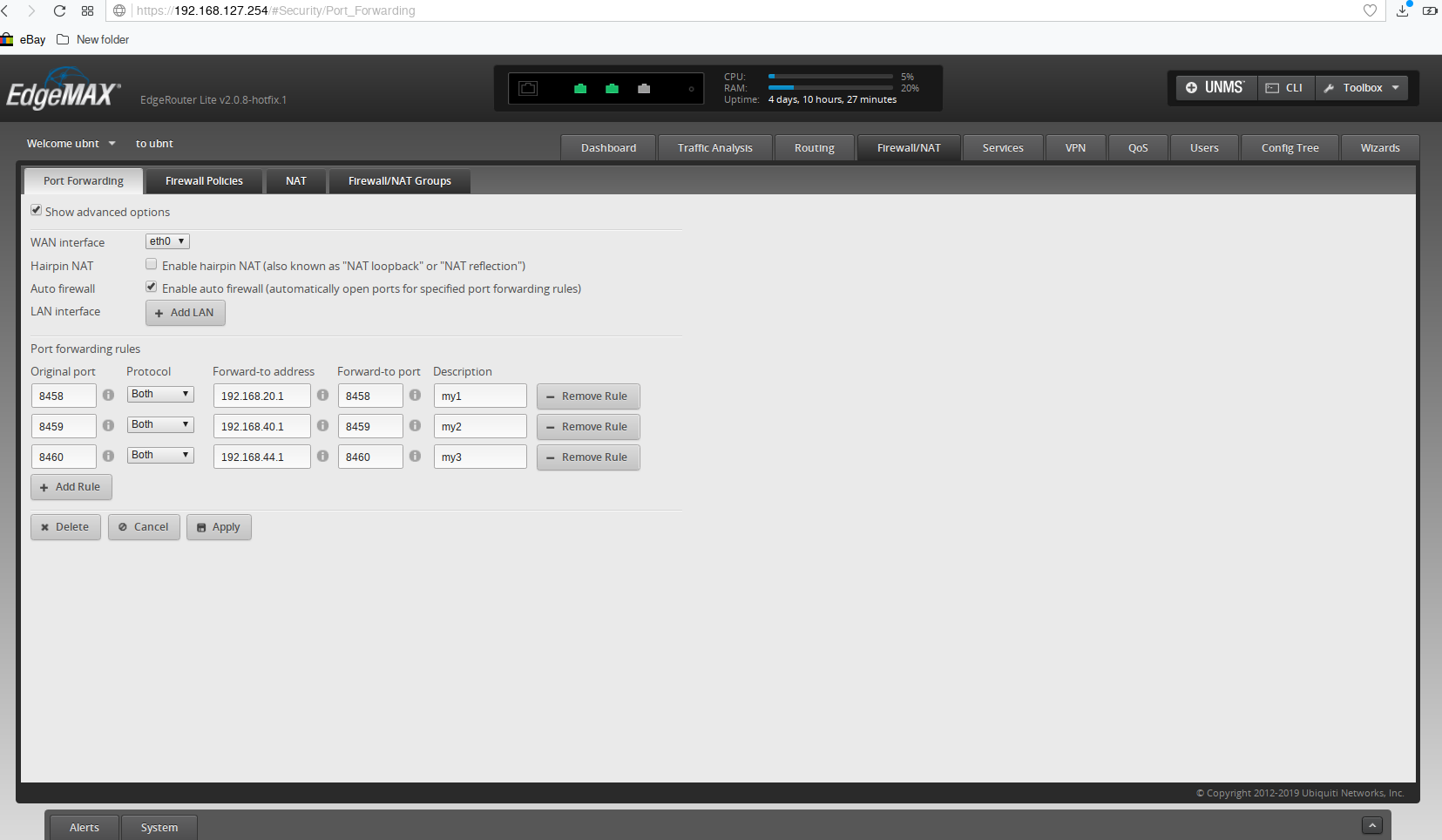Image resolution: width=1442 pixels, height=840 pixels.
Task: Click the info icon beside address 192.168.40.1
Action: pyautogui.click(x=322, y=425)
